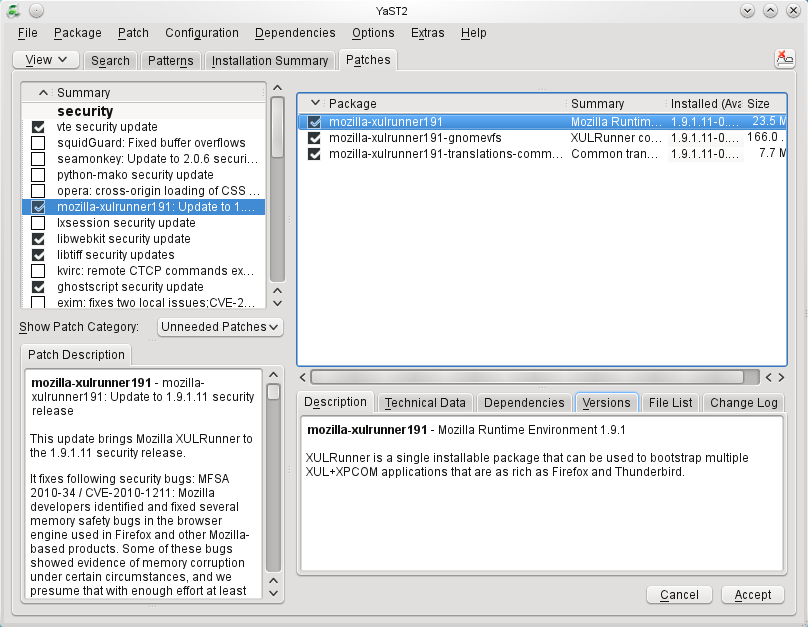Uncheck the ghostscript security update
The image size is (808, 627).
tap(38, 286)
